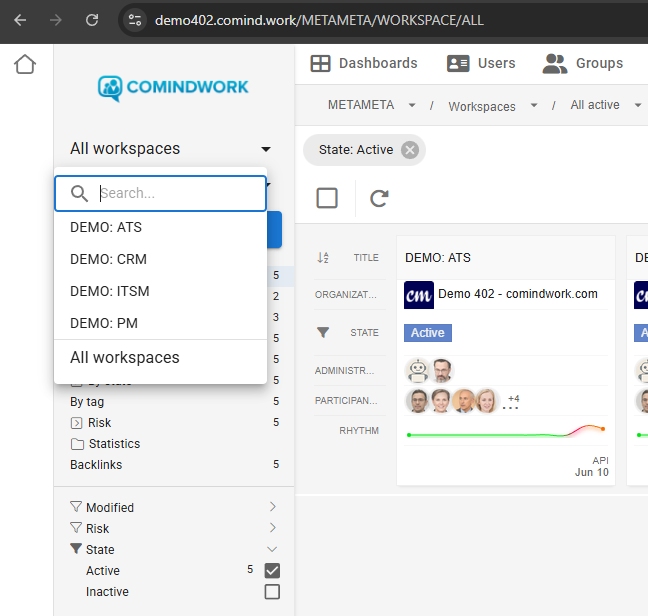This screenshot has width=648, height=616.
Task: Sort by title A-Z icon
Action: point(323,258)
